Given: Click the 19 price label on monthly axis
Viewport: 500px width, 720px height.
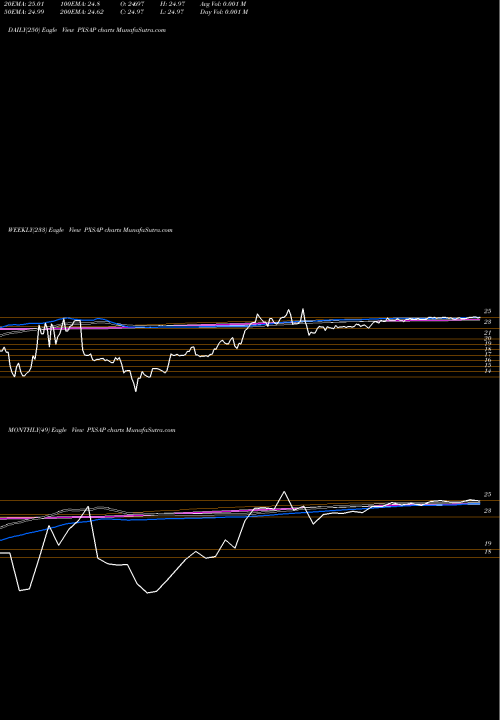Looking at the screenshot, I should point(488,544).
